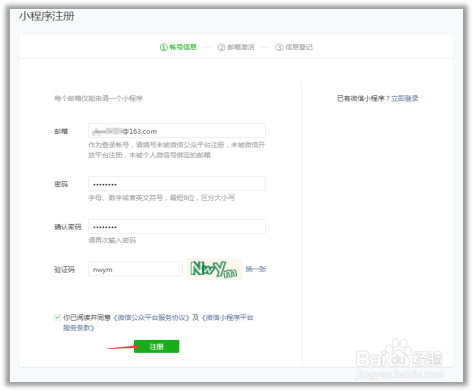This screenshot has width=473, height=392.
Task: Click 立即登录 to log in
Action: 405,98
